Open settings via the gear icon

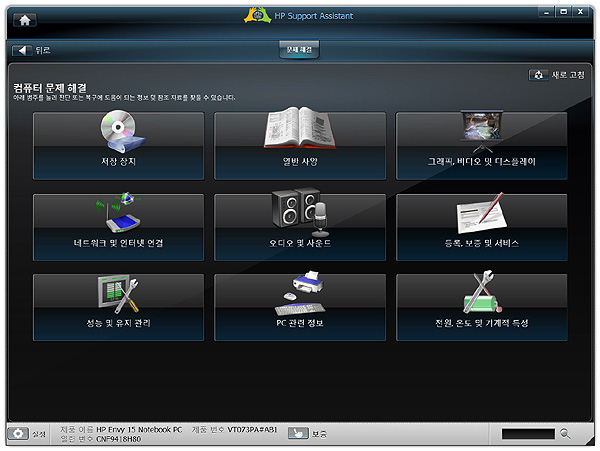coord(18,434)
